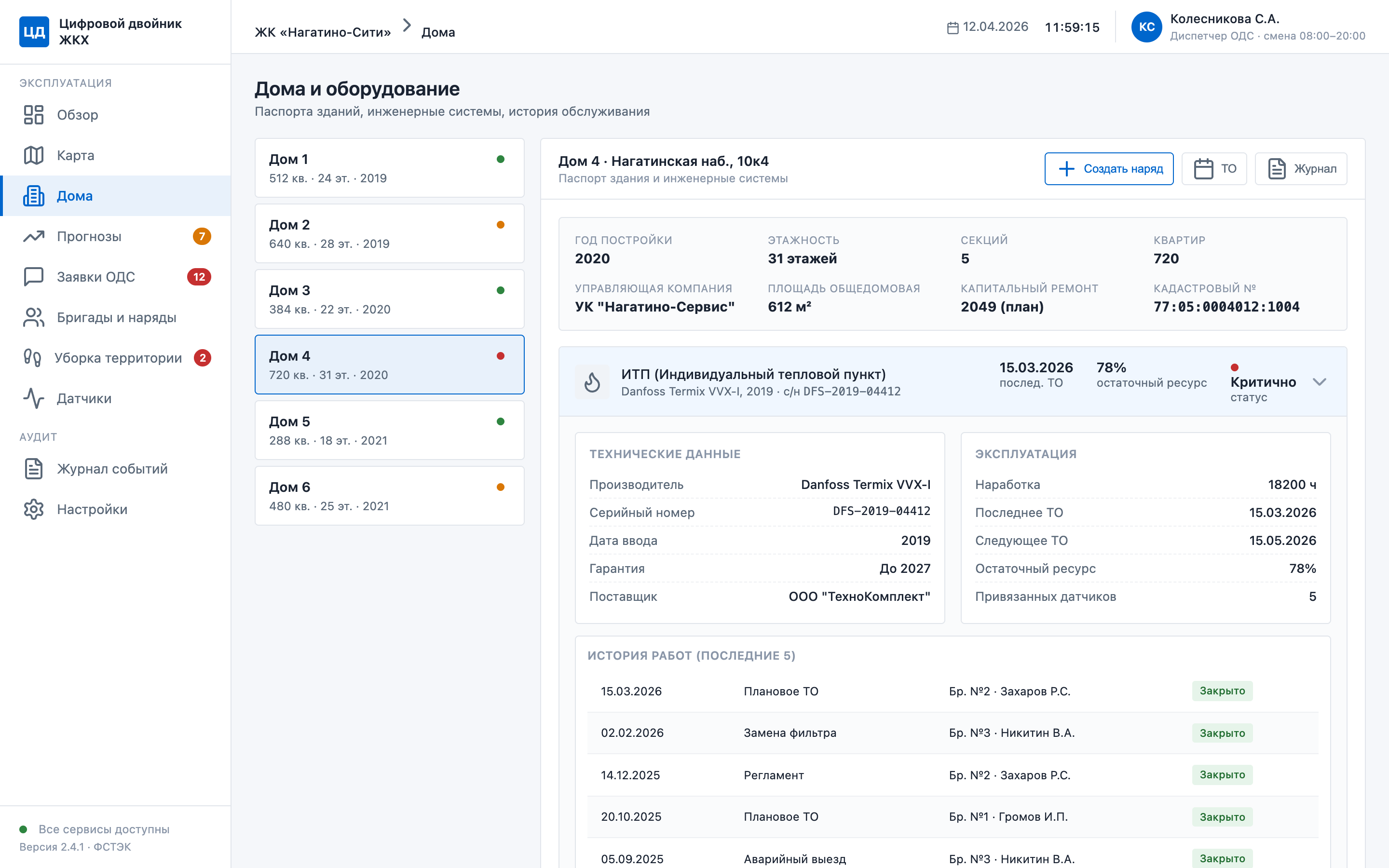The height and width of the screenshot is (868, 1389).
Task: Click the red Критично status dot
Action: coord(1235,367)
